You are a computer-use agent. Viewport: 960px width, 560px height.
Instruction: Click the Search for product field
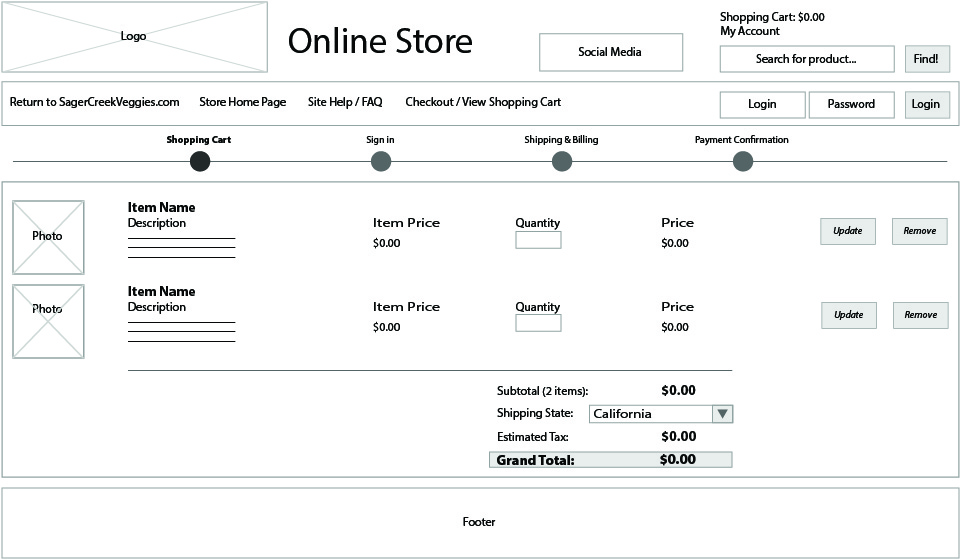click(806, 59)
